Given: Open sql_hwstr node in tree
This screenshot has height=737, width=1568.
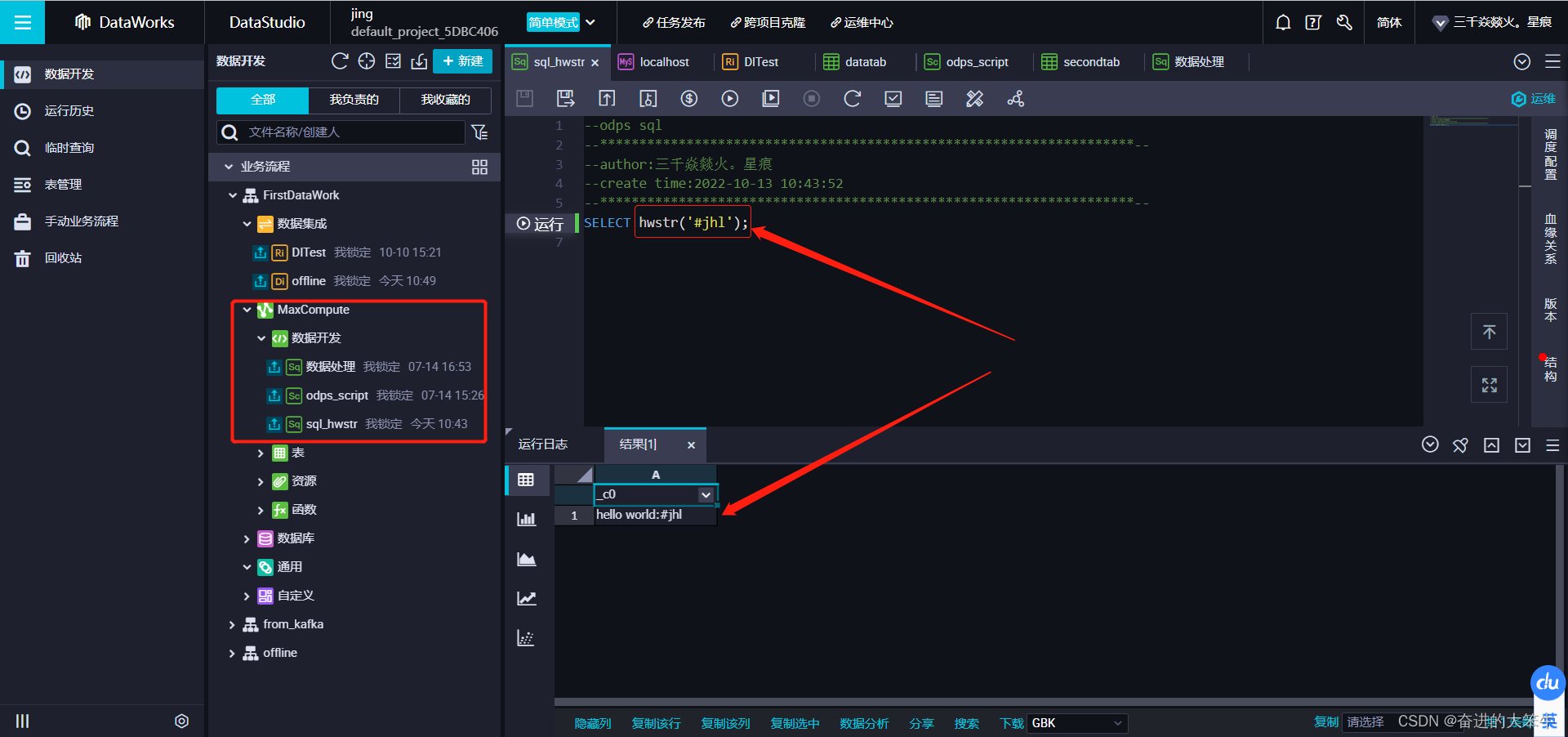Looking at the screenshot, I should tap(331, 424).
